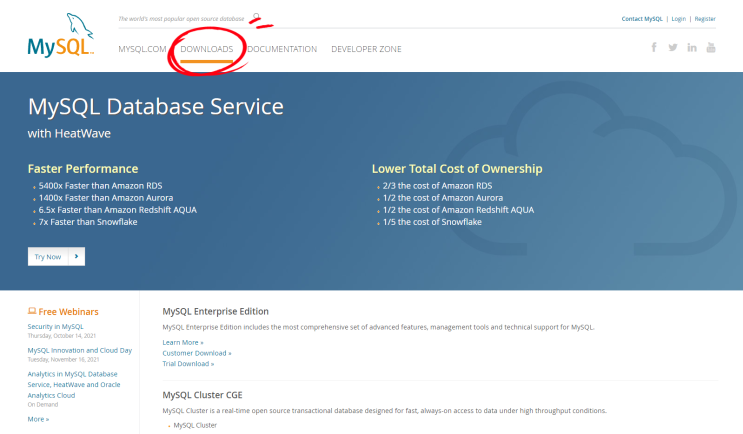Open Analytics in MySQL Database Service webinar
This screenshot has width=743, height=434.
[74, 384]
